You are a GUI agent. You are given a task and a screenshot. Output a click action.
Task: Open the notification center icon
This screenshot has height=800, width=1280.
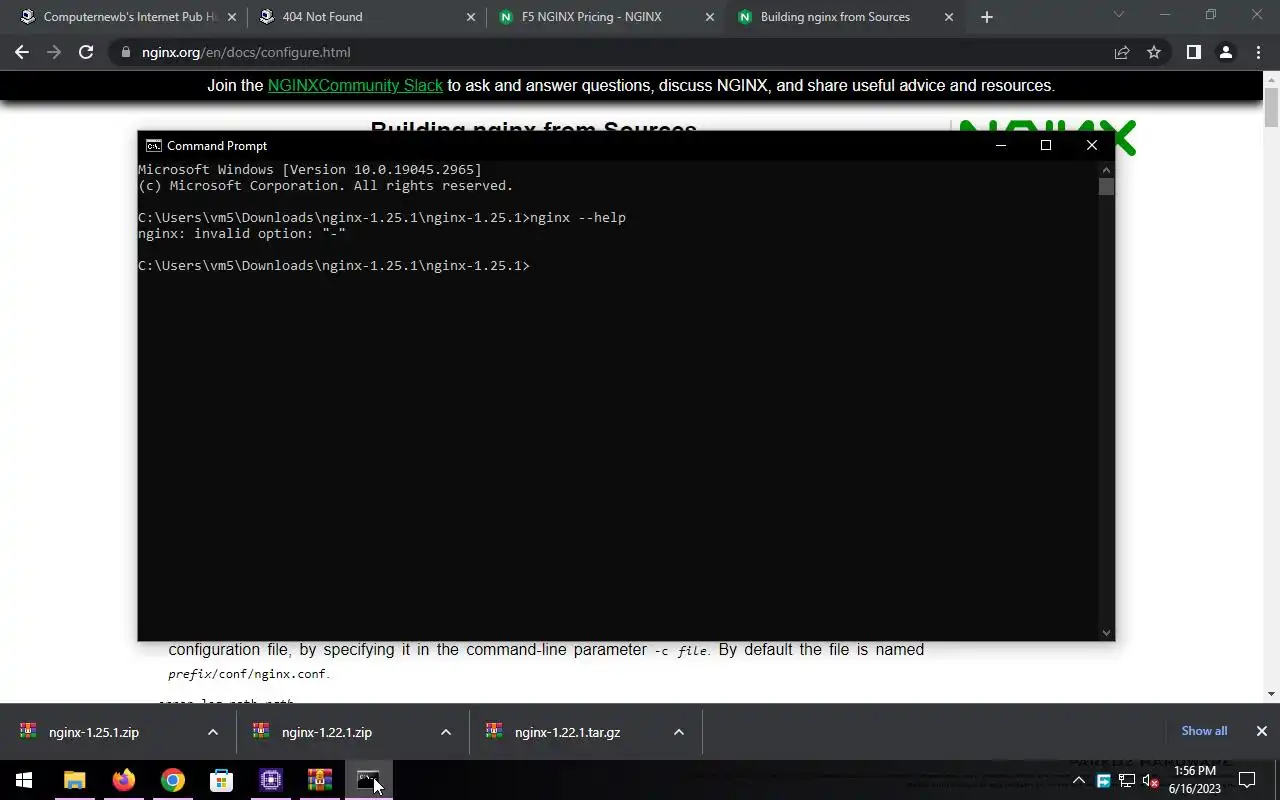point(1247,780)
